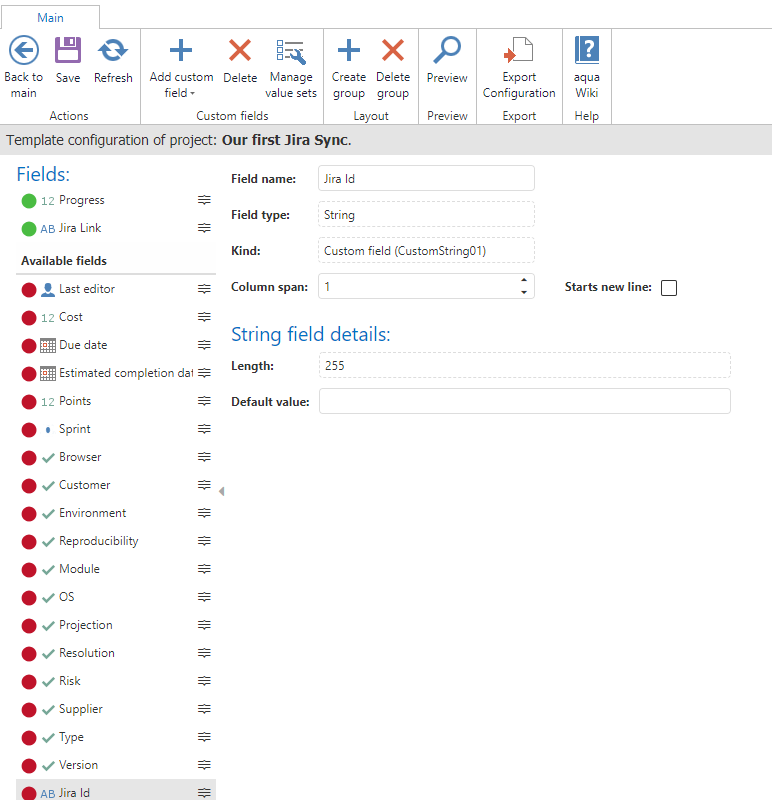Screen dimensions: 772x805
Task: Export the configuration
Action: coord(519,50)
